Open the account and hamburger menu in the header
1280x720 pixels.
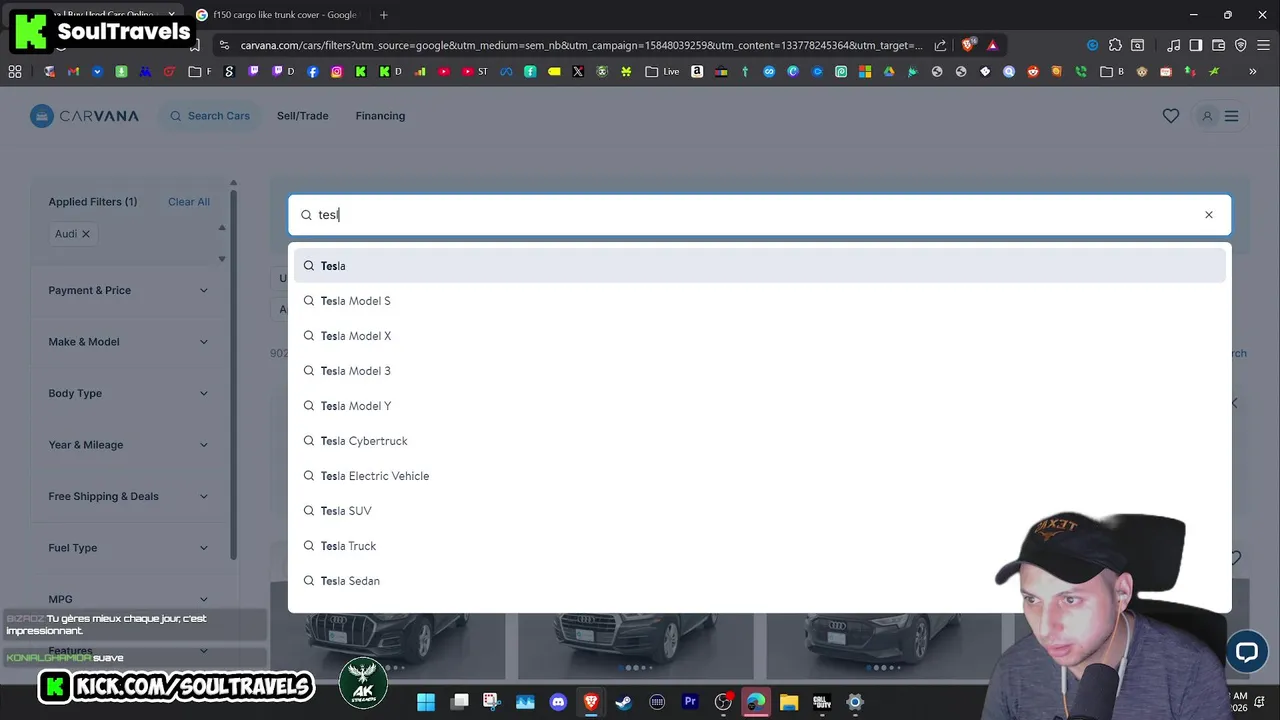coord(1219,116)
